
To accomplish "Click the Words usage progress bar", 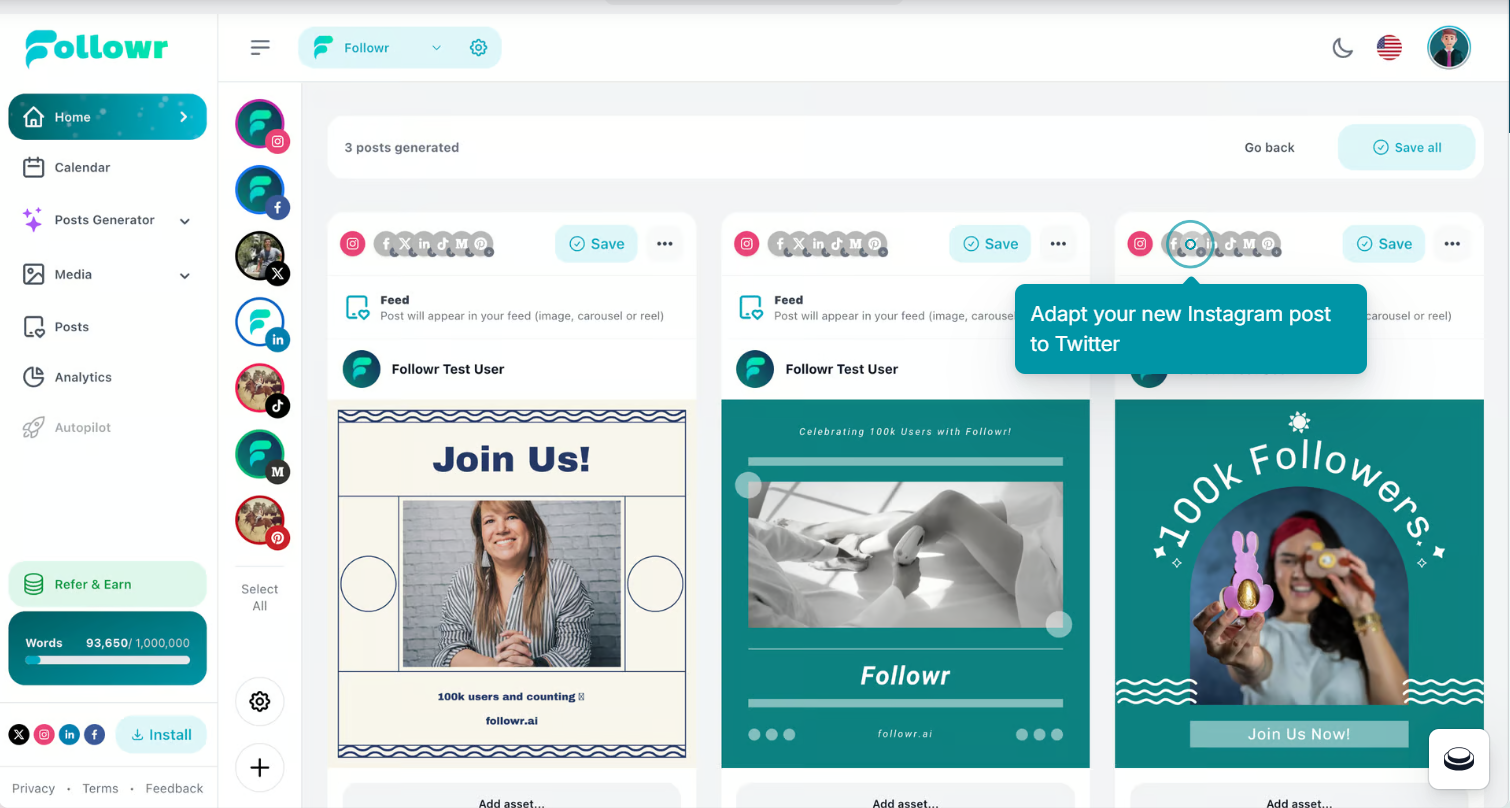I will (x=107, y=660).
